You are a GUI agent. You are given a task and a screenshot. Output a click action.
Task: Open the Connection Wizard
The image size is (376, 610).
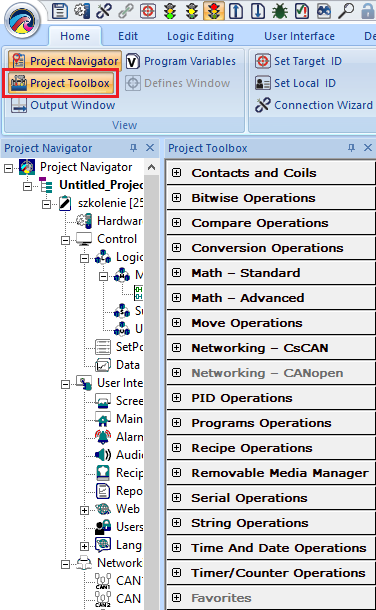pos(314,105)
